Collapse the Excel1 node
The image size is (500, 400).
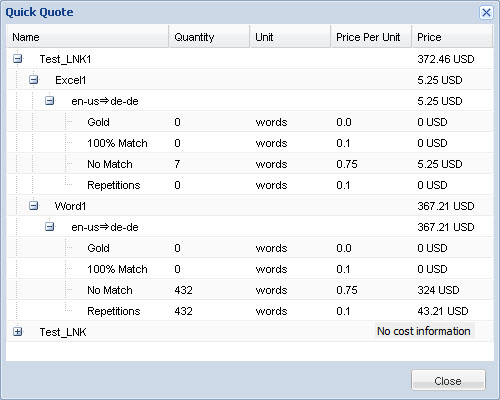(x=33, y=80)
